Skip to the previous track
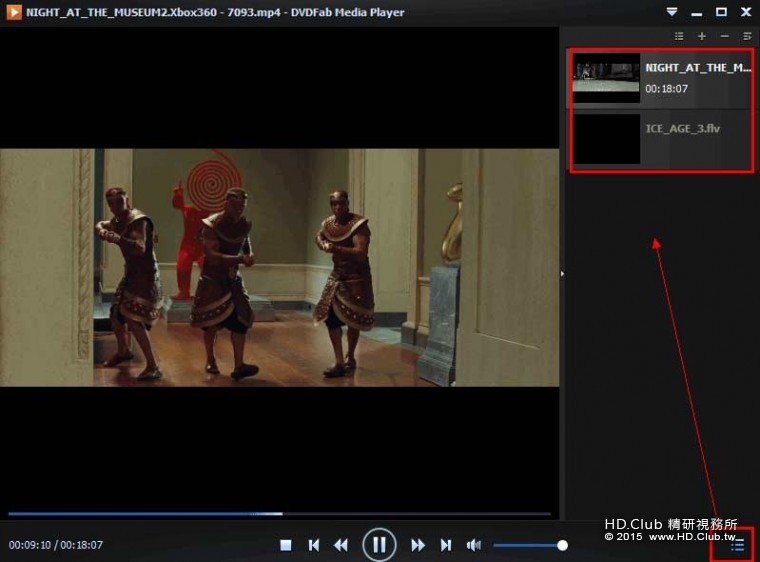Screen dimensions: 760x562 tap(314, 545)
